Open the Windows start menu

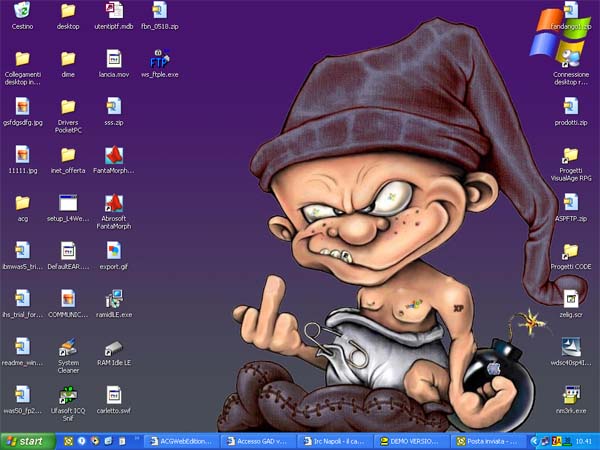[x=28, y=441]
